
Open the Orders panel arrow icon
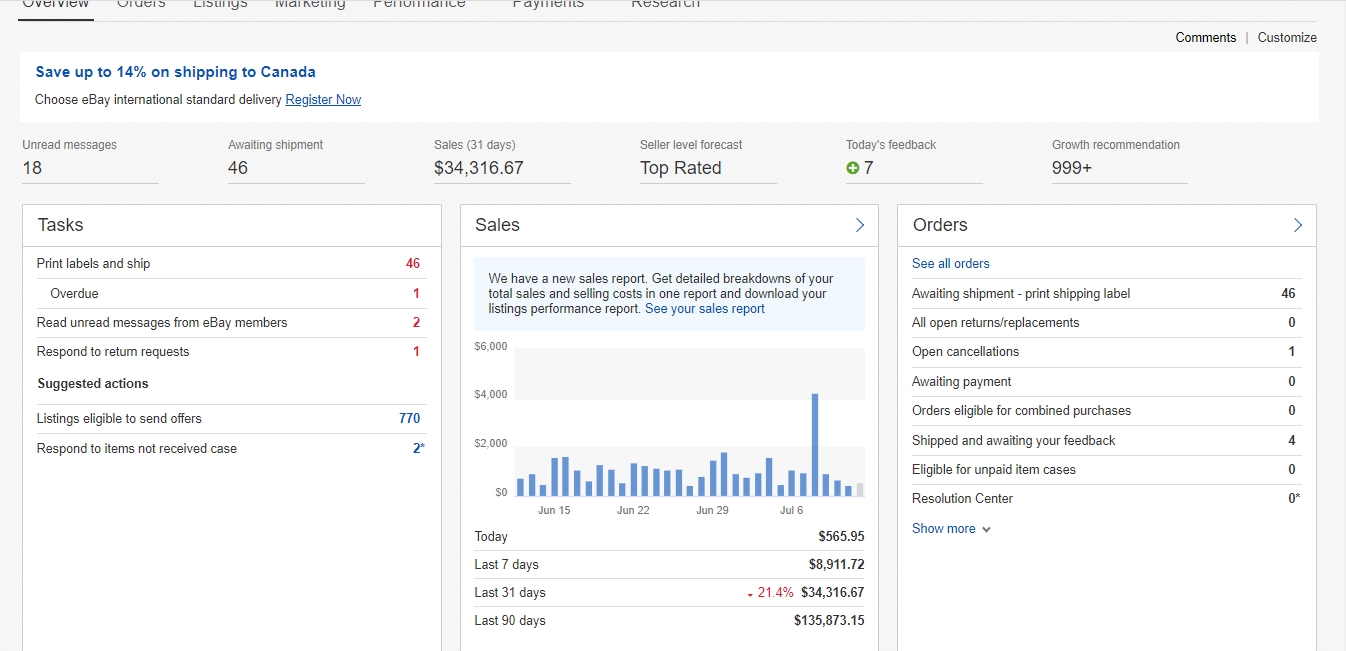[x=1297, y=225]
